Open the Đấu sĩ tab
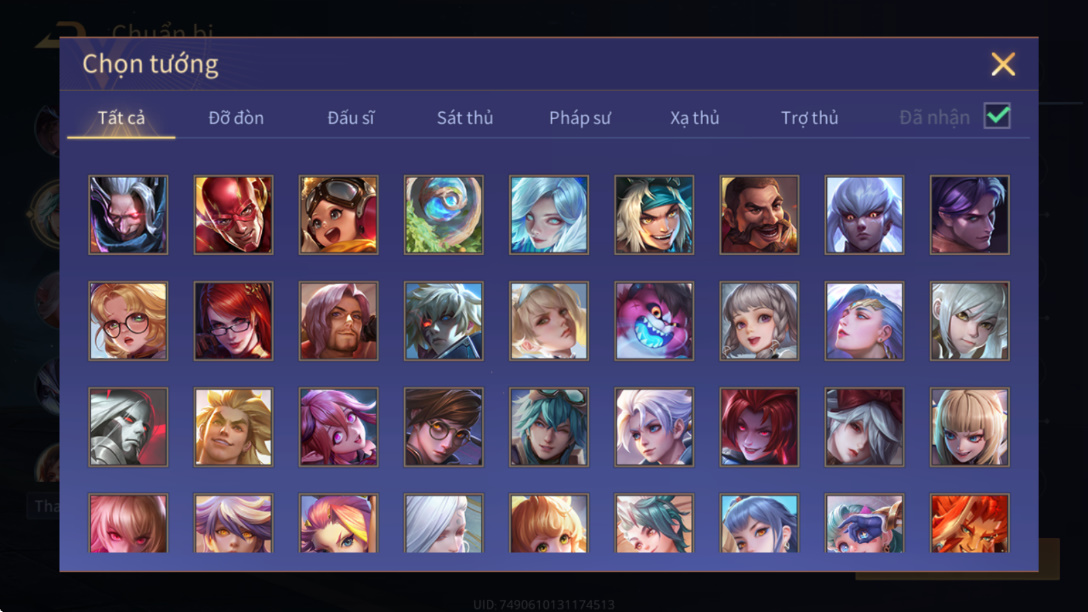Viewport: 1088px width, 612px height. [350, 118]
